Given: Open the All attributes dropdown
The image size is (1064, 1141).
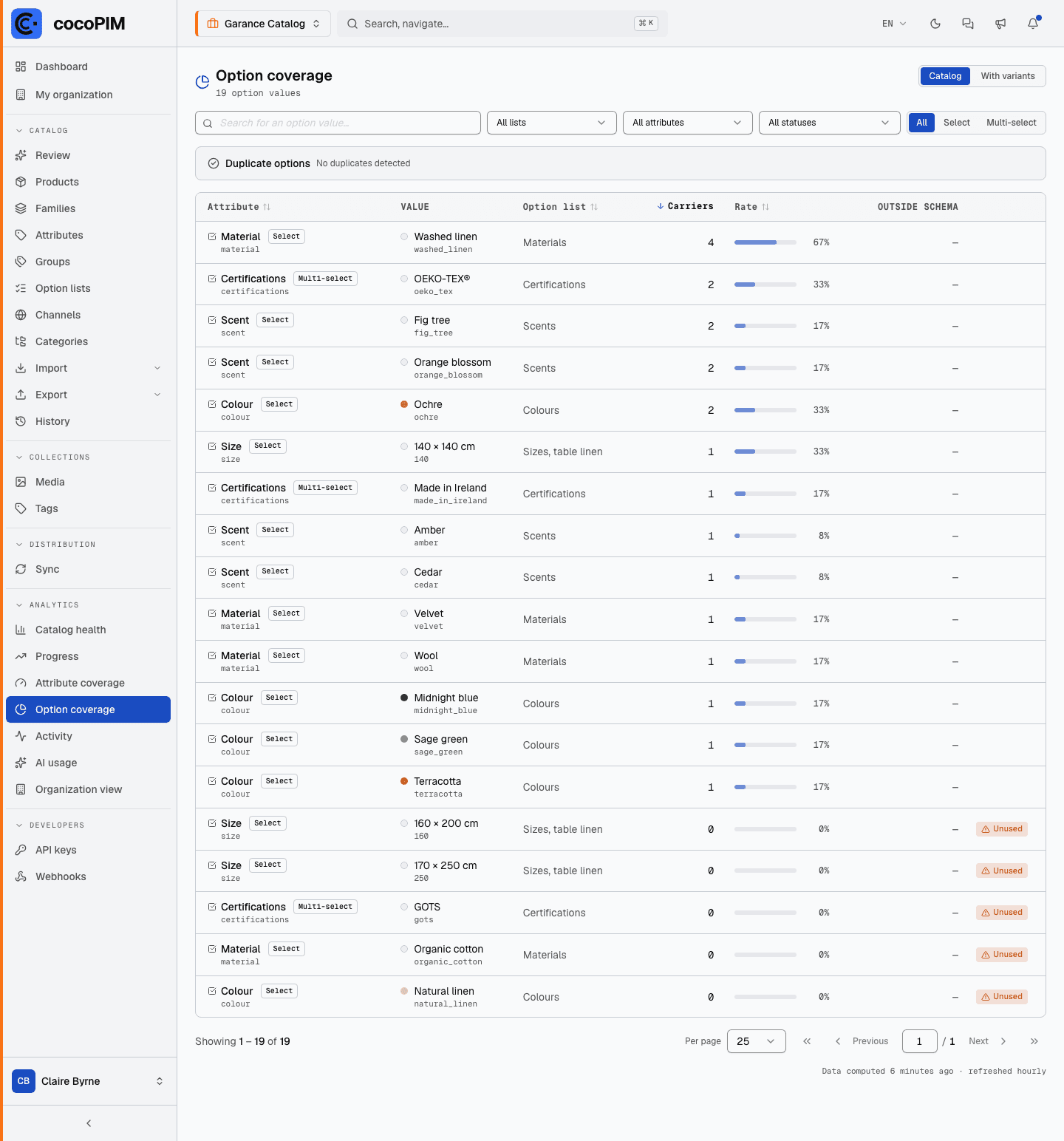Looking at the screenshot, I should tap(688, 123).
